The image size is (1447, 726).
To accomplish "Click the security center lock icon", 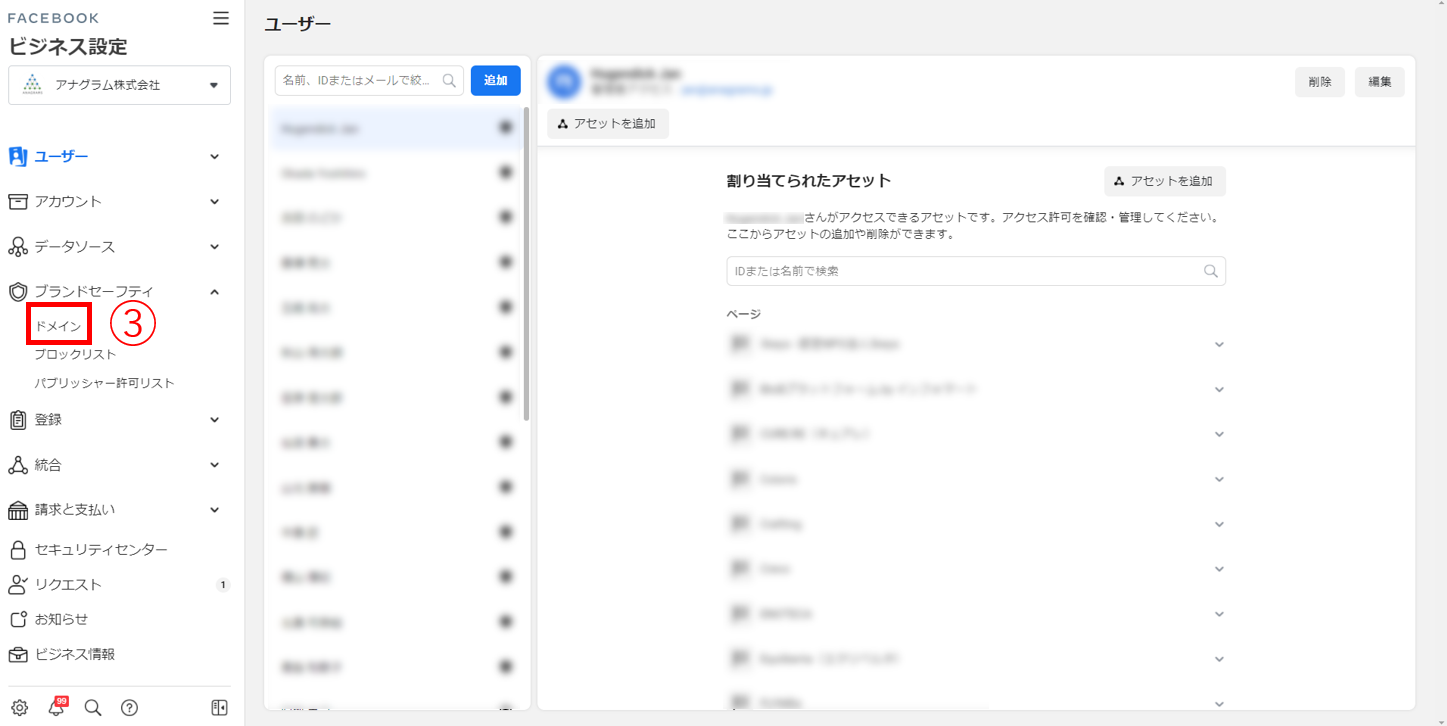I will [x=17, y=550].
